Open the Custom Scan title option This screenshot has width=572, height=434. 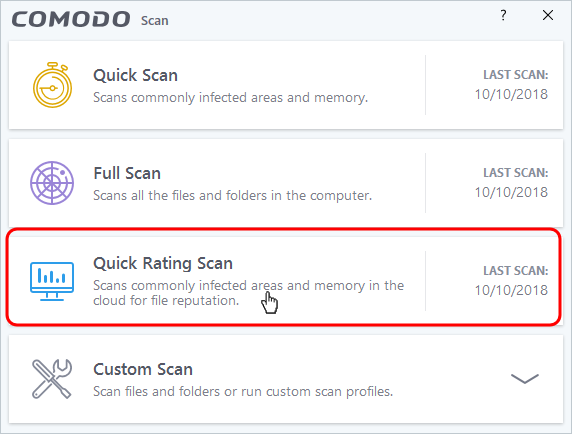(143, 369)
